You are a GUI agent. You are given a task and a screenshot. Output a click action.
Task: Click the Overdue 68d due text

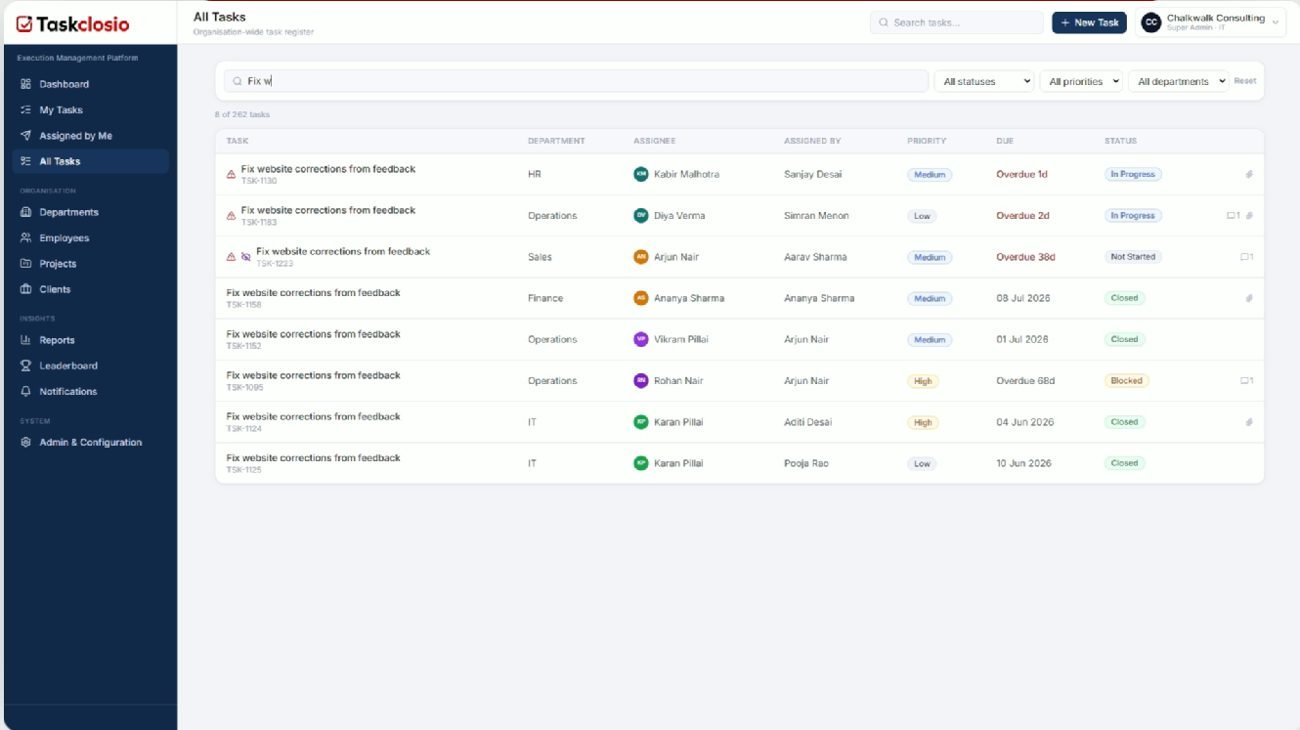click(x=1025, y=381)
